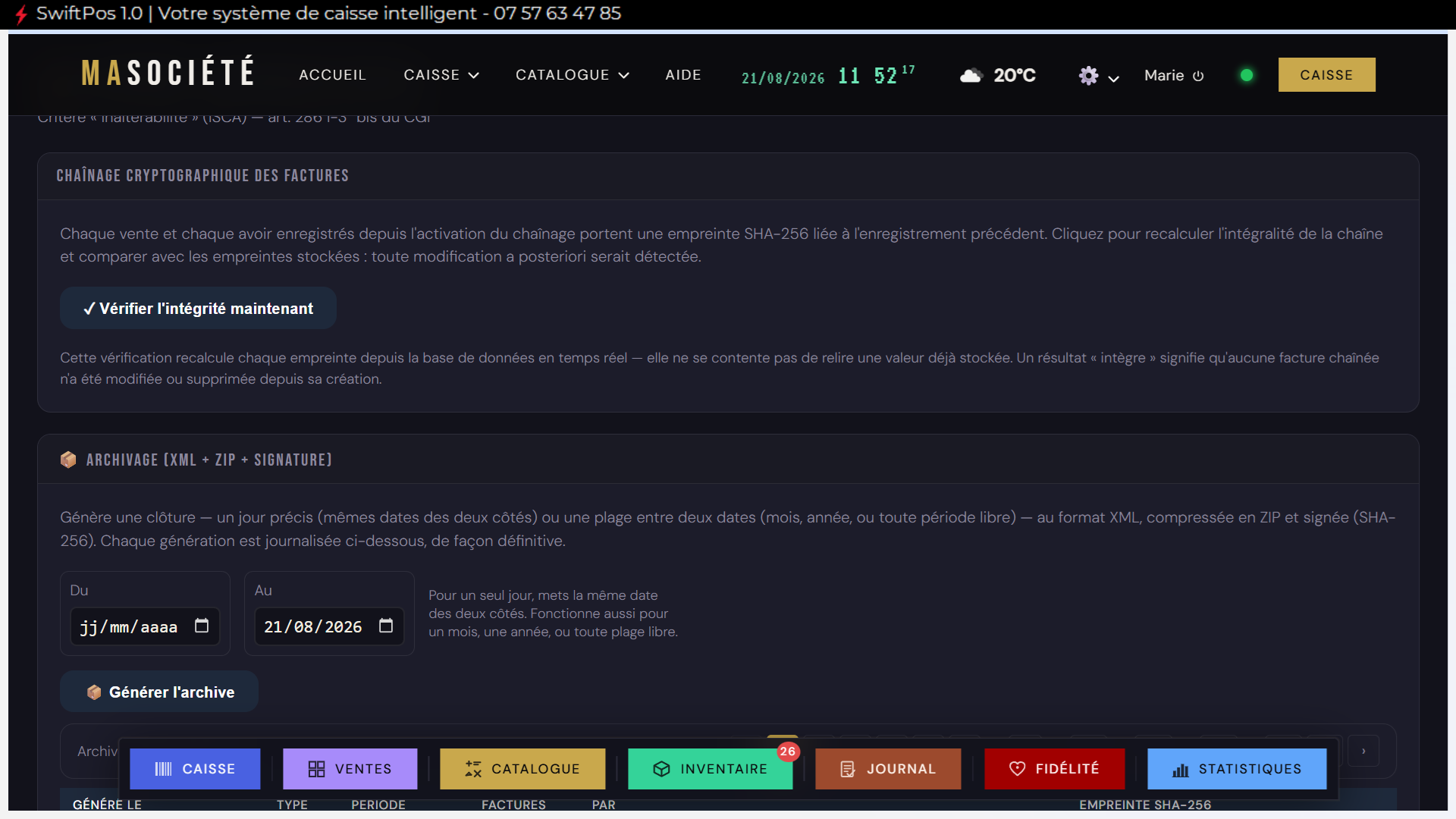Click the GÉNÉRÉ LE column header
Screen dimensions: 1456x819
click(x=107, y=804)
